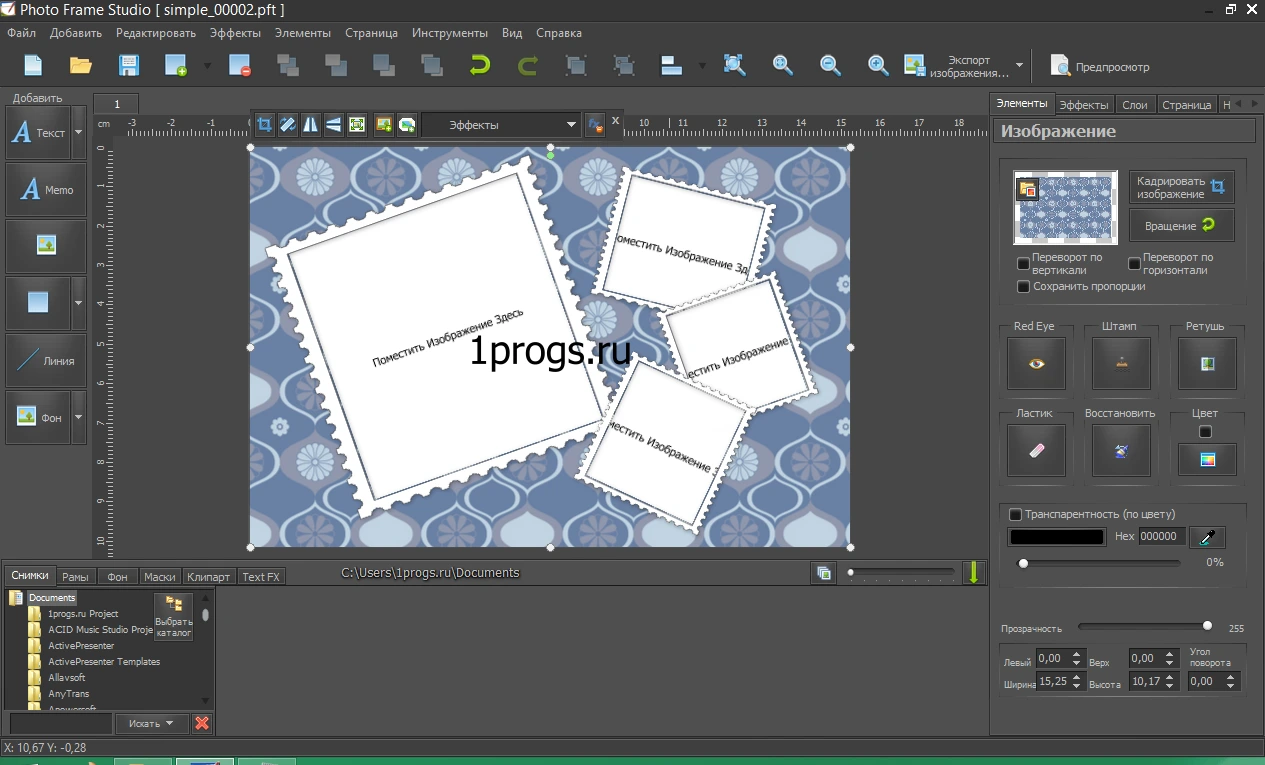Undo the last action green arrow

(480, 66)
